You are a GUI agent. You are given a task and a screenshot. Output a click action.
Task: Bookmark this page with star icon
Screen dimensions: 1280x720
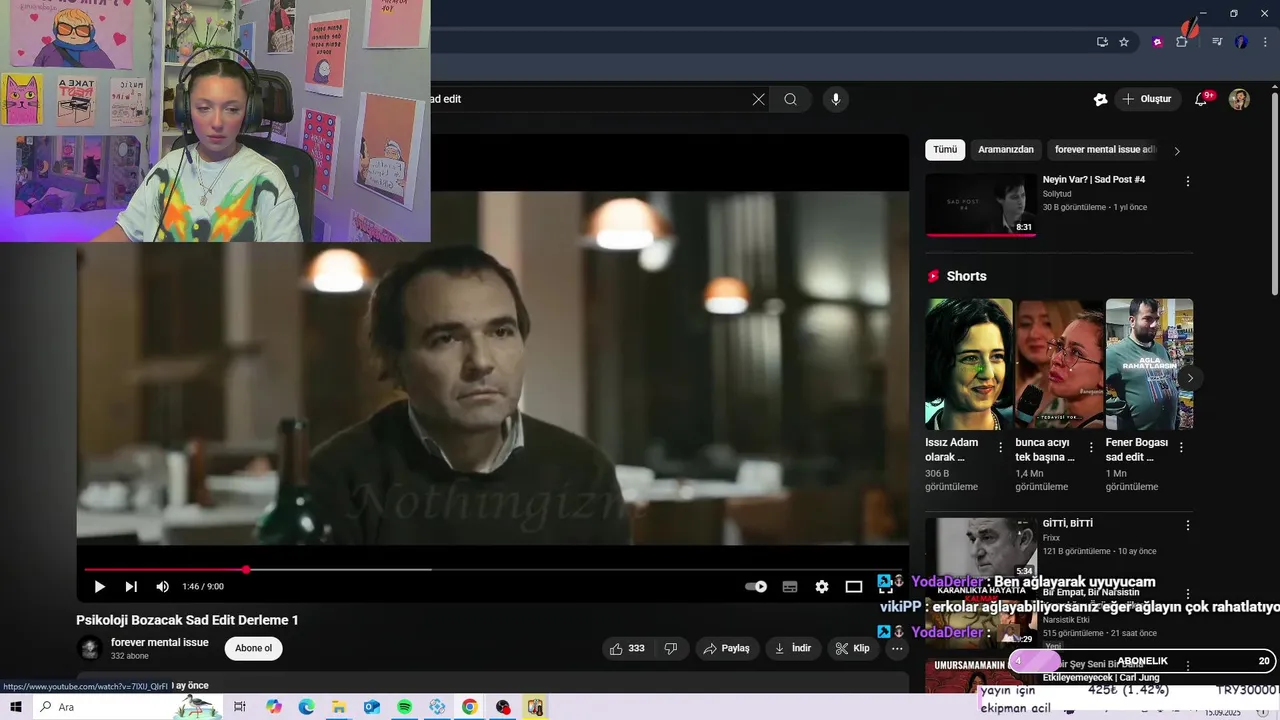click(x=1124, y=42)
